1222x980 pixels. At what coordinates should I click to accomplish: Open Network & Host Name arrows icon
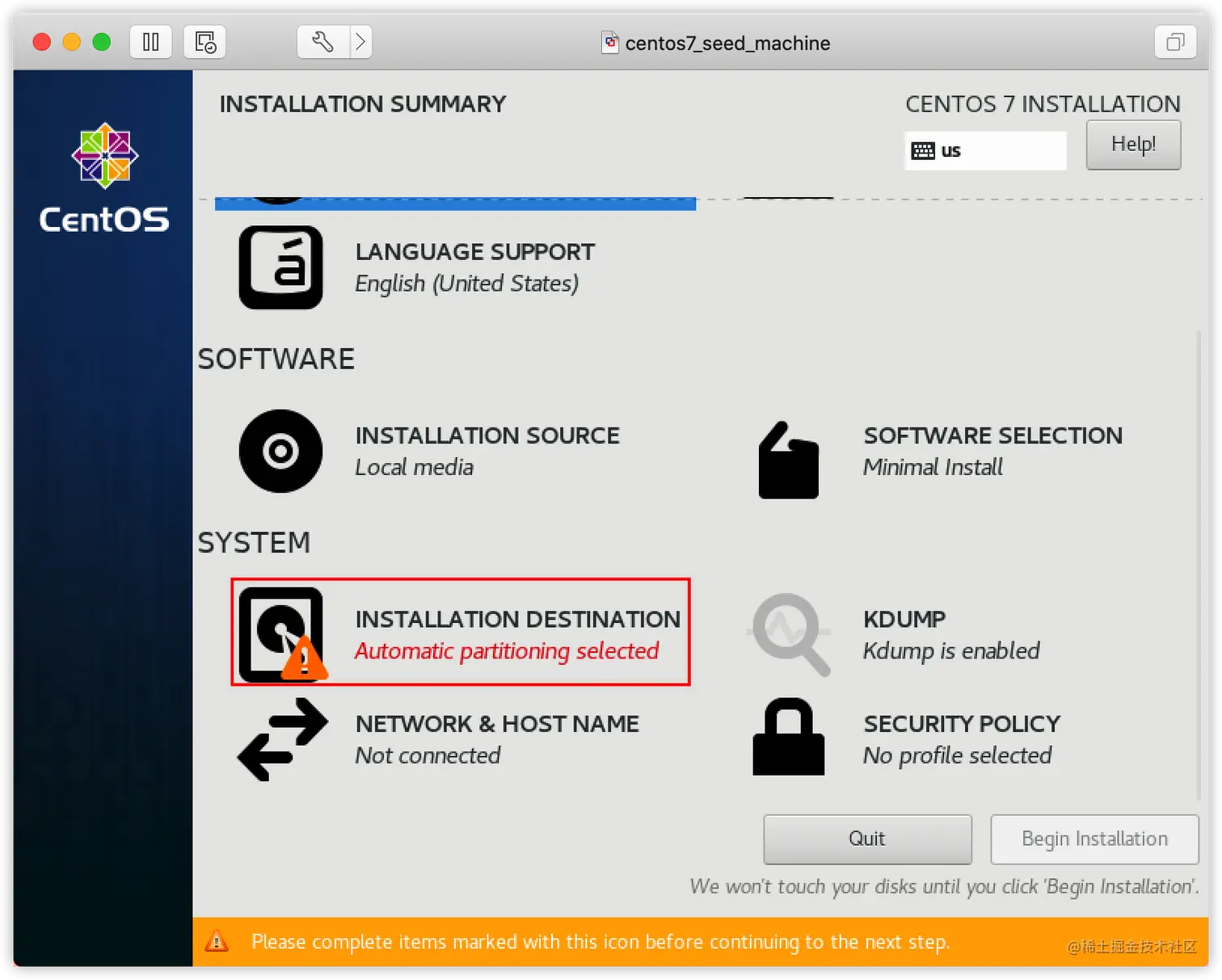click(x=282, y=739)
